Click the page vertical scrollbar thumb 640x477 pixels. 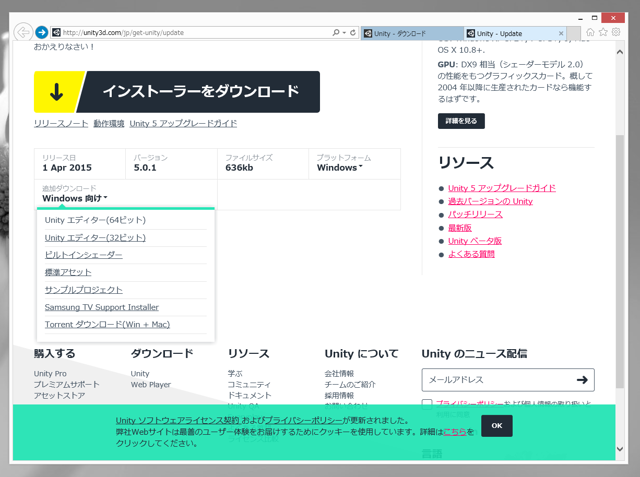(620, 261)
